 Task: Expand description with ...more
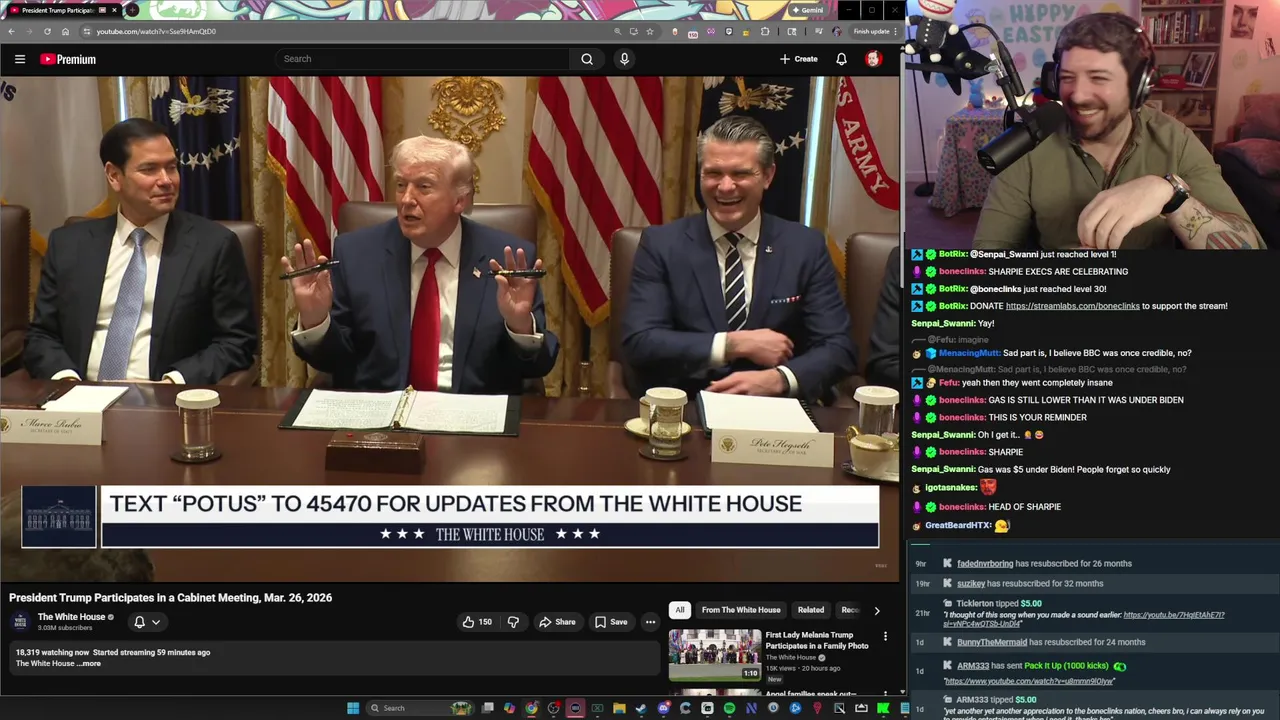(x=90, y=664)
